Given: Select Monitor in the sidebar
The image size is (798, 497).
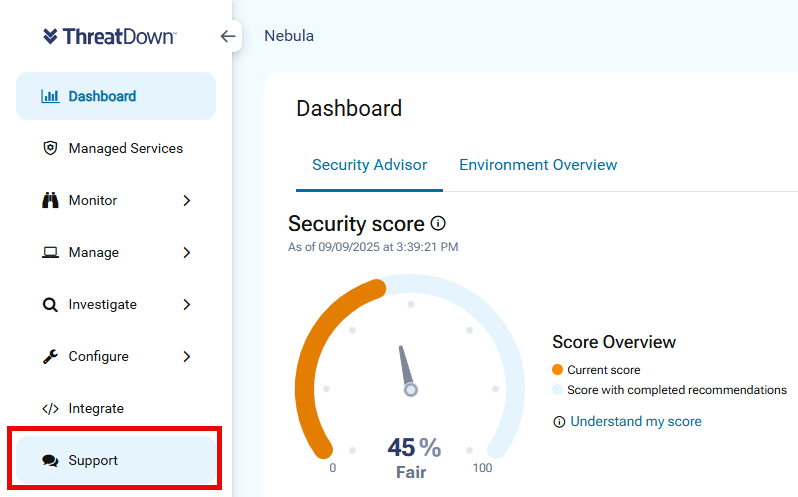Looking at the screenshot, I should (x=116, y=200).
